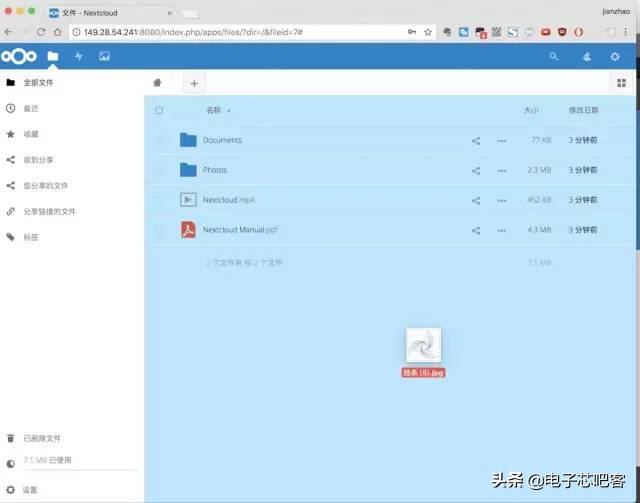This screenshot has height=503, width=640.
Task: Open the Chrome three-dot menu
Action: click(625, 32)
